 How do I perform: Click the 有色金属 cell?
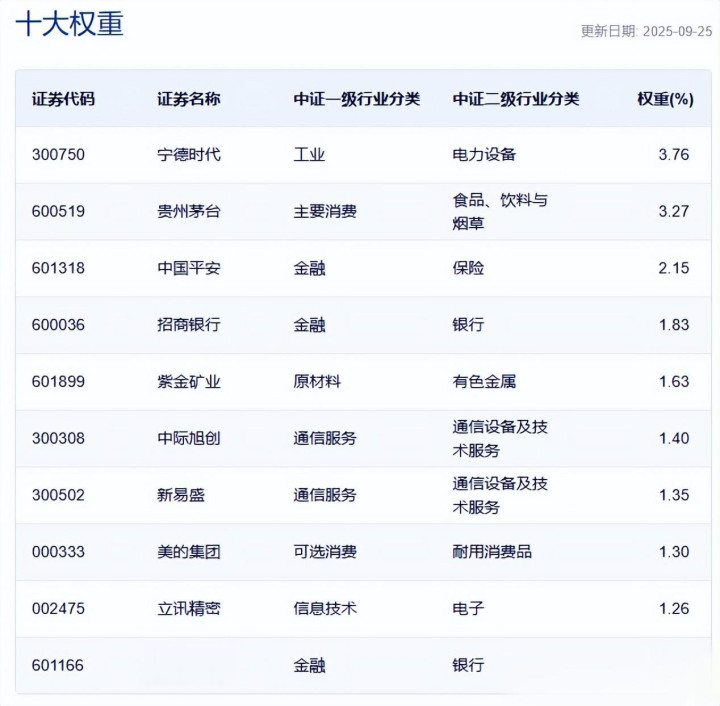coord(484,382)
